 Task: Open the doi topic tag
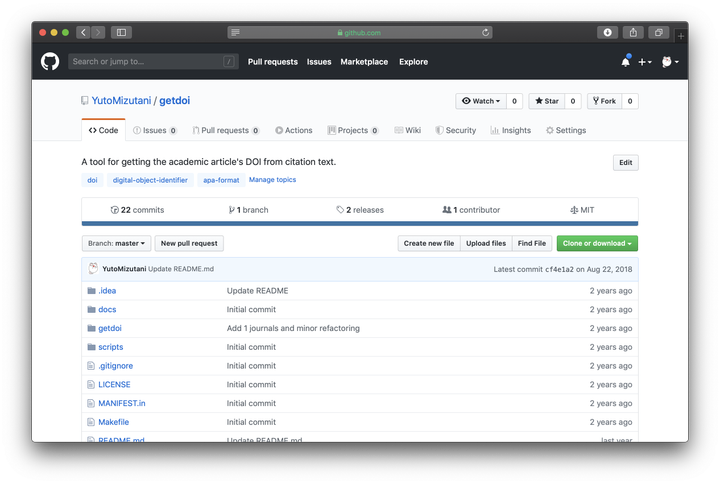92,180
